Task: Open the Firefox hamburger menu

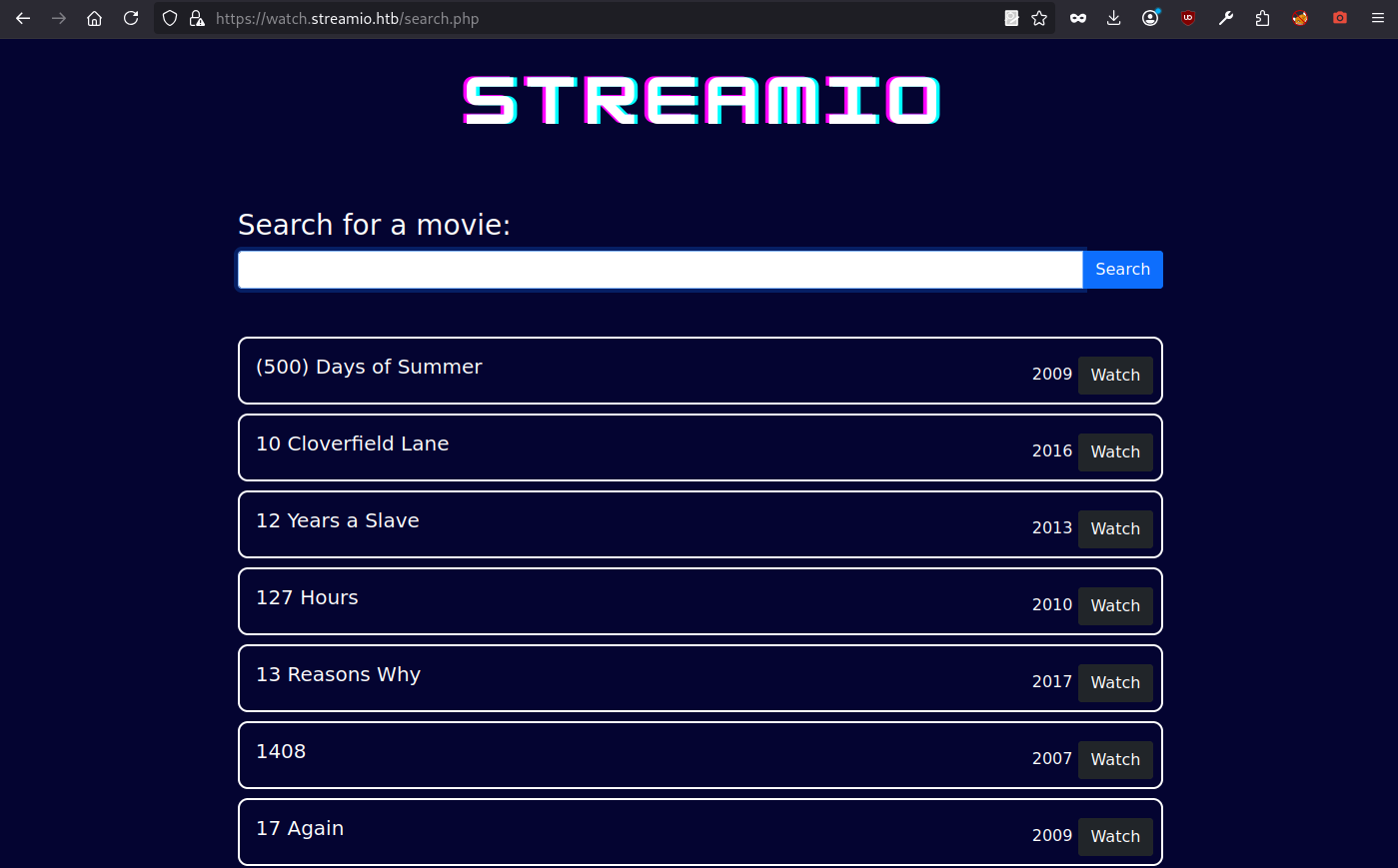Action: pyautogui.click(x=1378, y=18)
